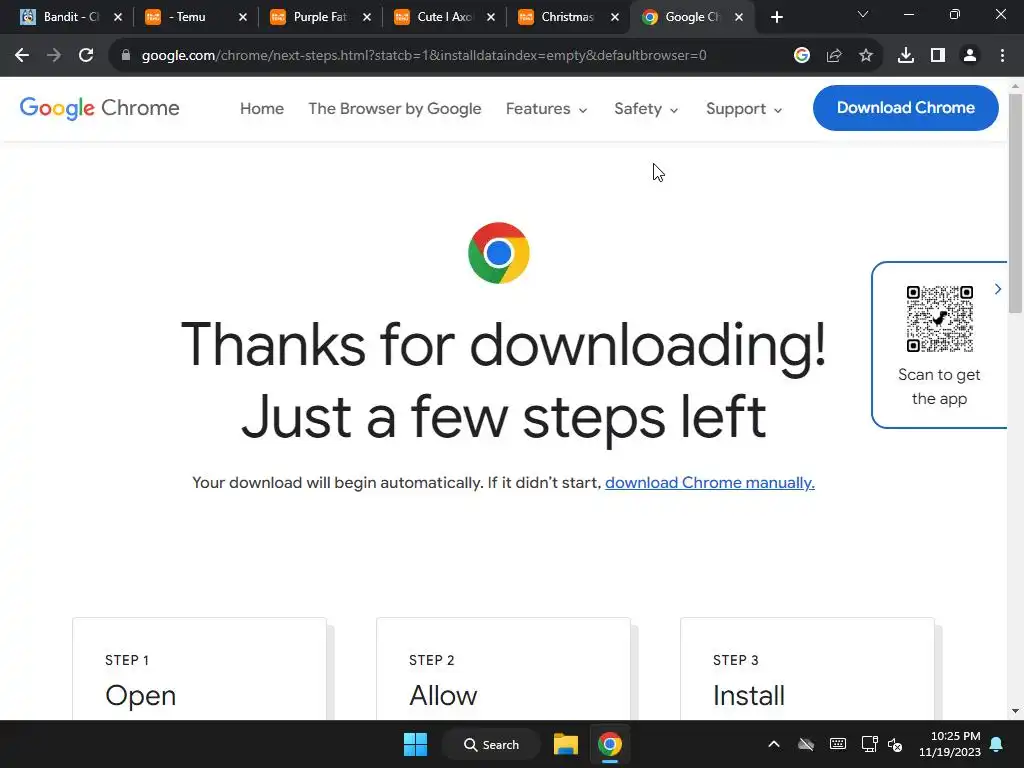The height and width of the screenshot is (768, 1024).
Task: Click the STEP 2 Allow card
Action: (504, 669)
